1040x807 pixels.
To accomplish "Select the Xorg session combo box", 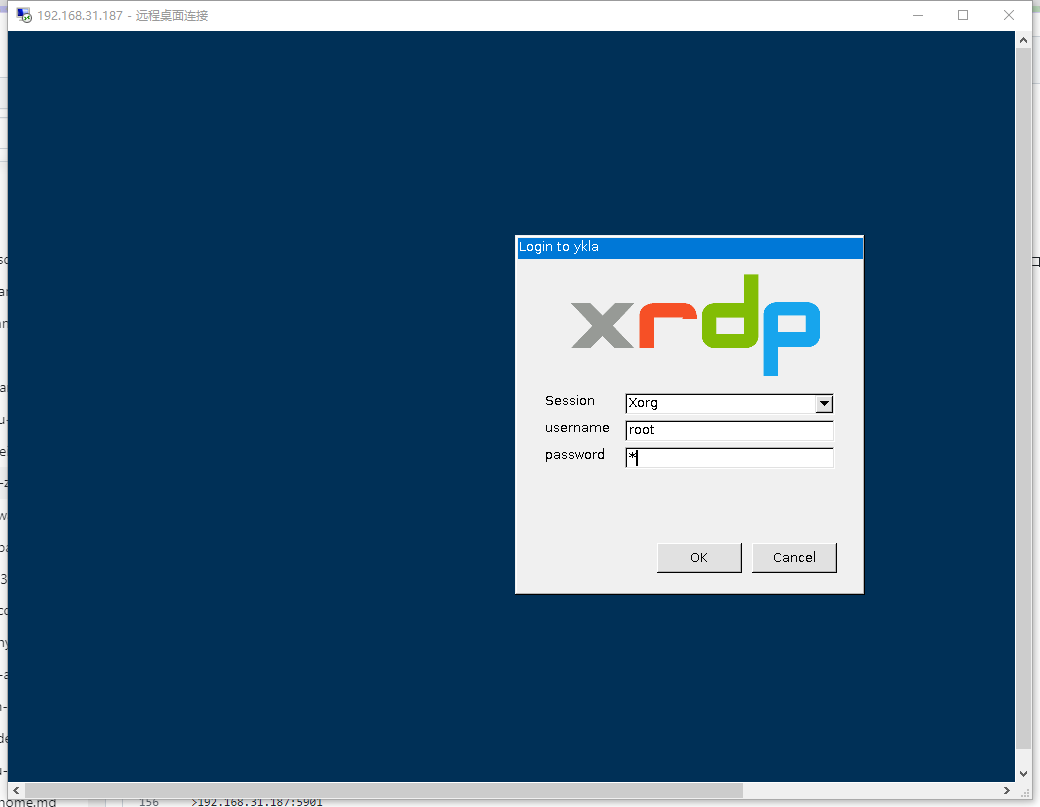I will (729, 403).
